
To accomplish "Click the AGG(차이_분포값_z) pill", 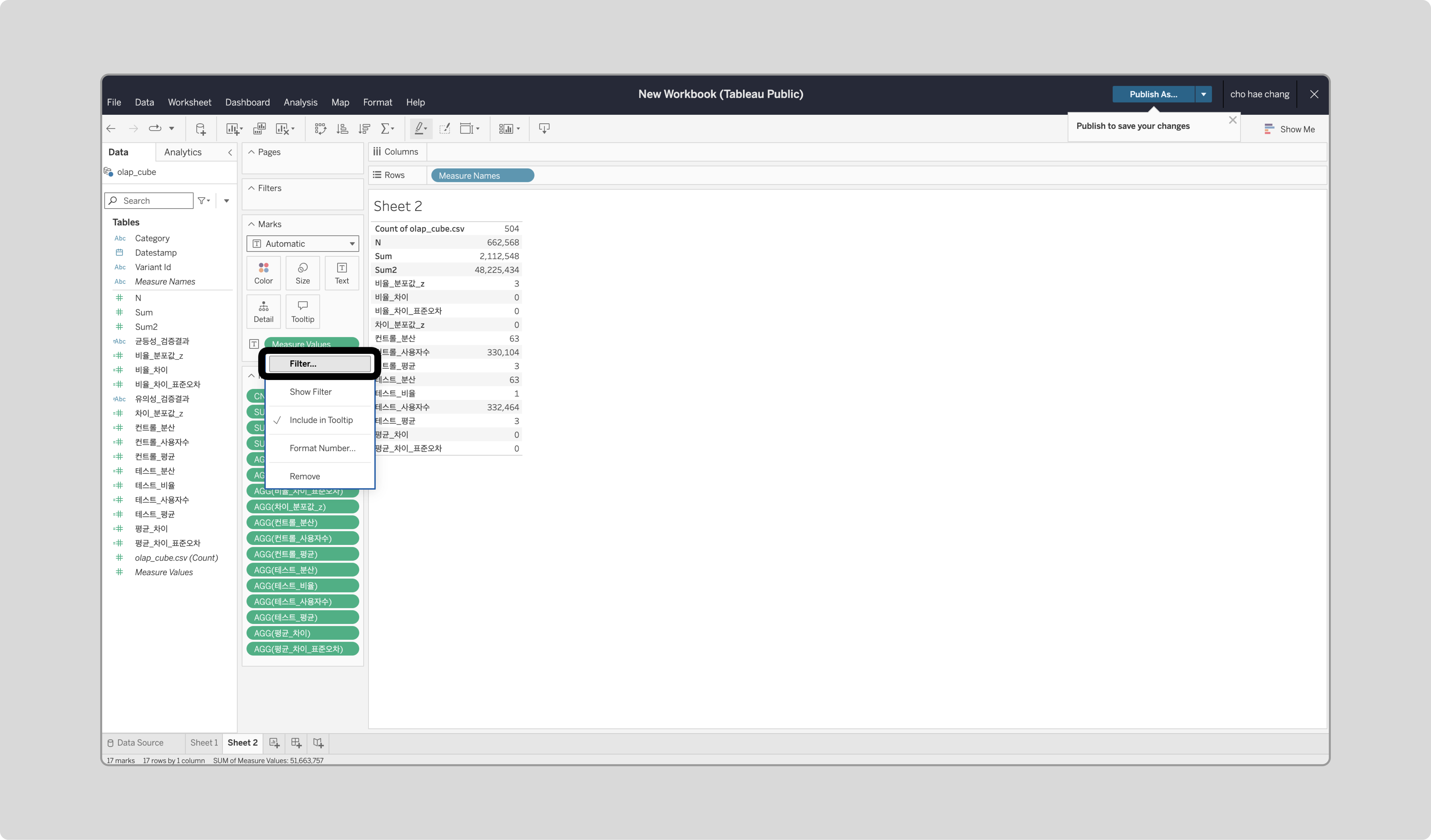I will 303,507.
